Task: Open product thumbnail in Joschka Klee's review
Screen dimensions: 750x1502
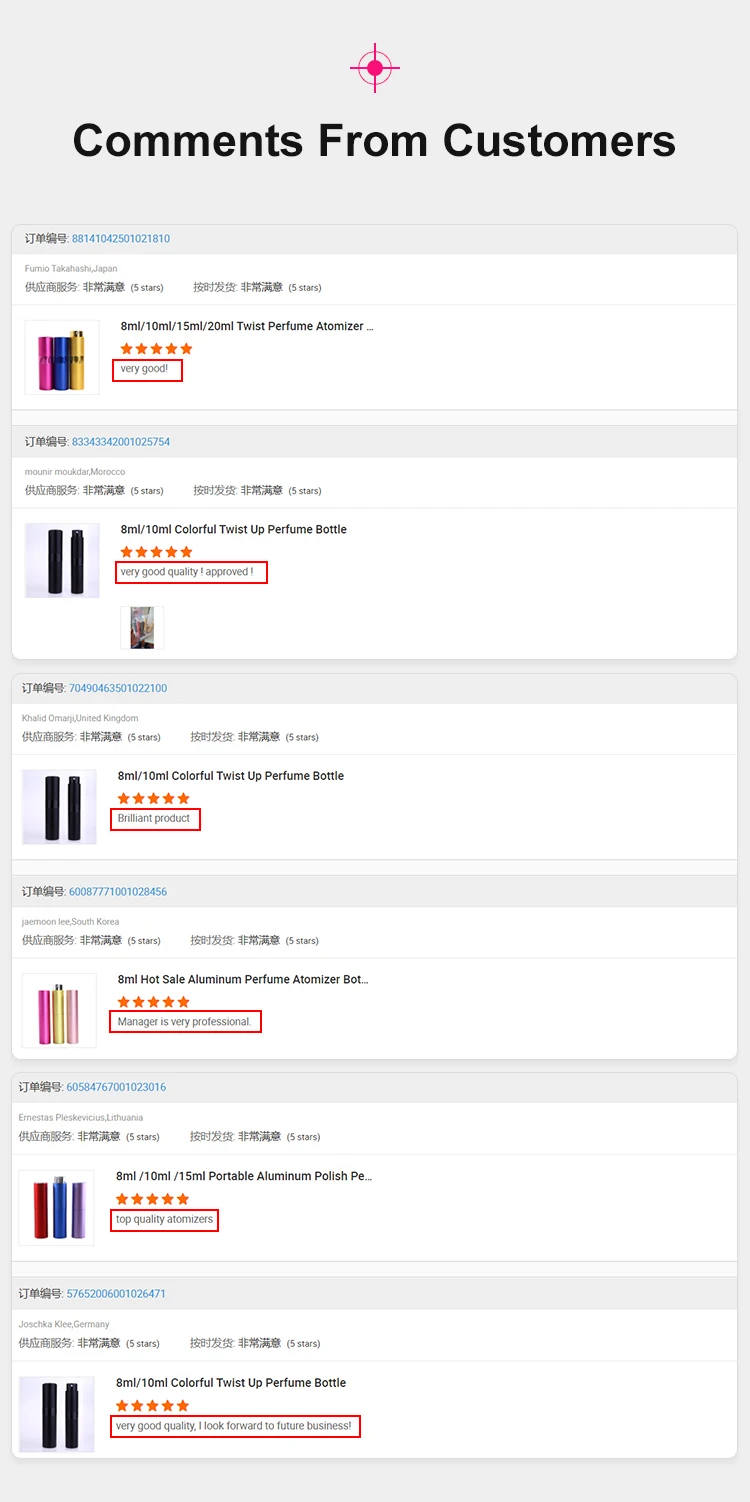Action: (x=56, y=1414)
